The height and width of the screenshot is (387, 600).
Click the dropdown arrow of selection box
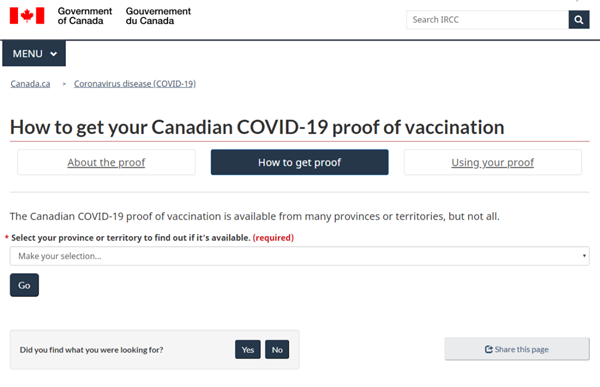584,256
